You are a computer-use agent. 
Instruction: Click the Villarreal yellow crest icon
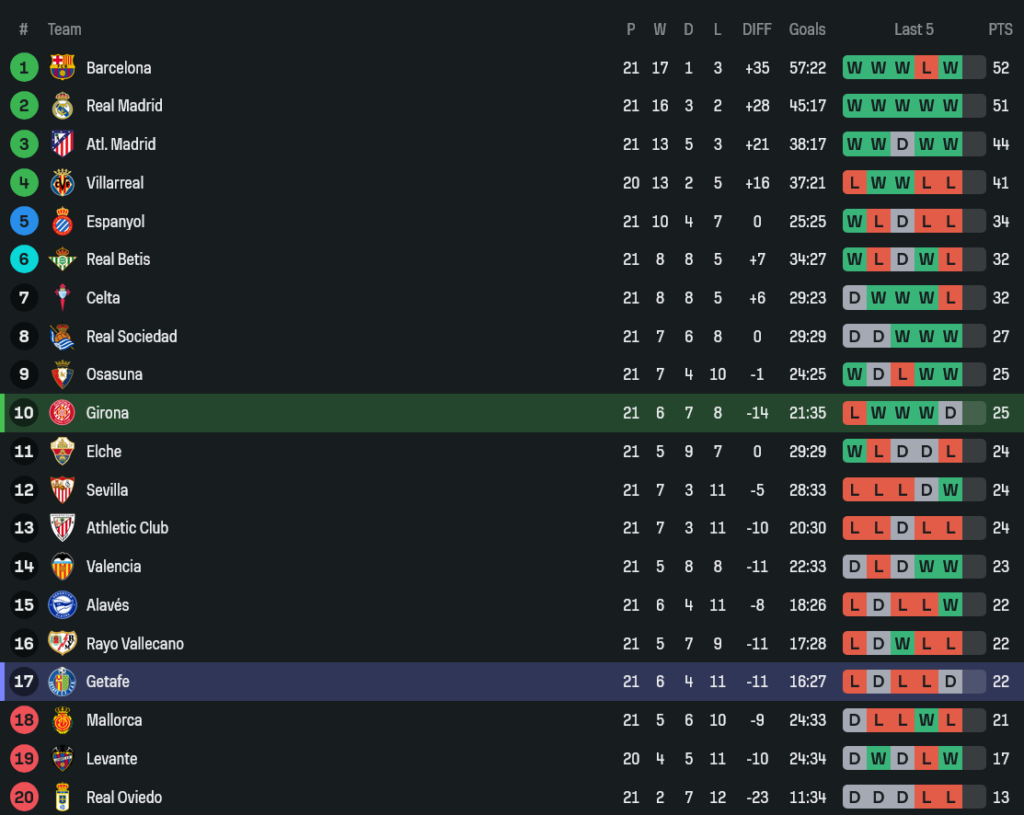click(x=62, y=183)
